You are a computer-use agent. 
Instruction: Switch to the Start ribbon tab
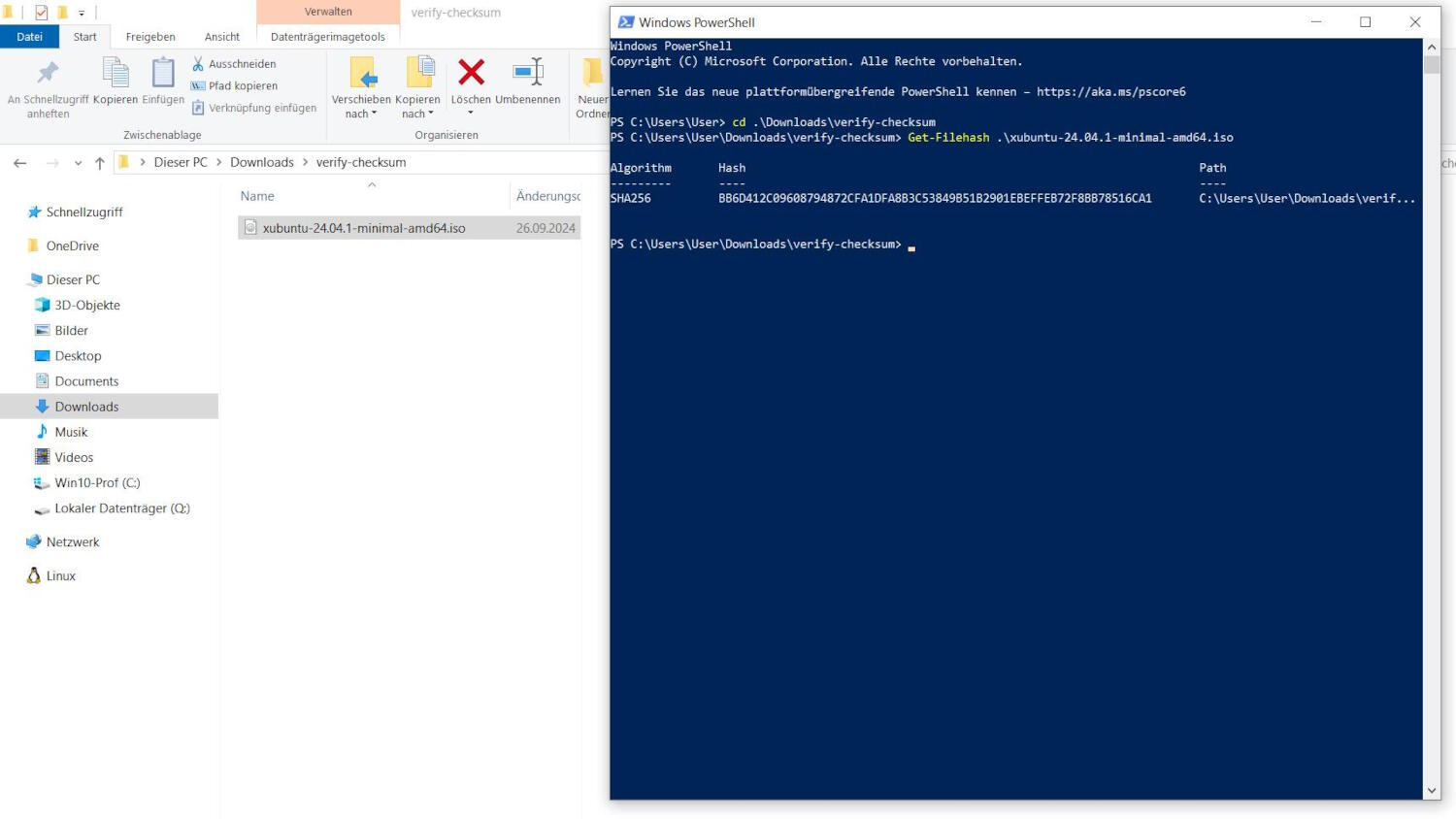(x=85, y=37)
